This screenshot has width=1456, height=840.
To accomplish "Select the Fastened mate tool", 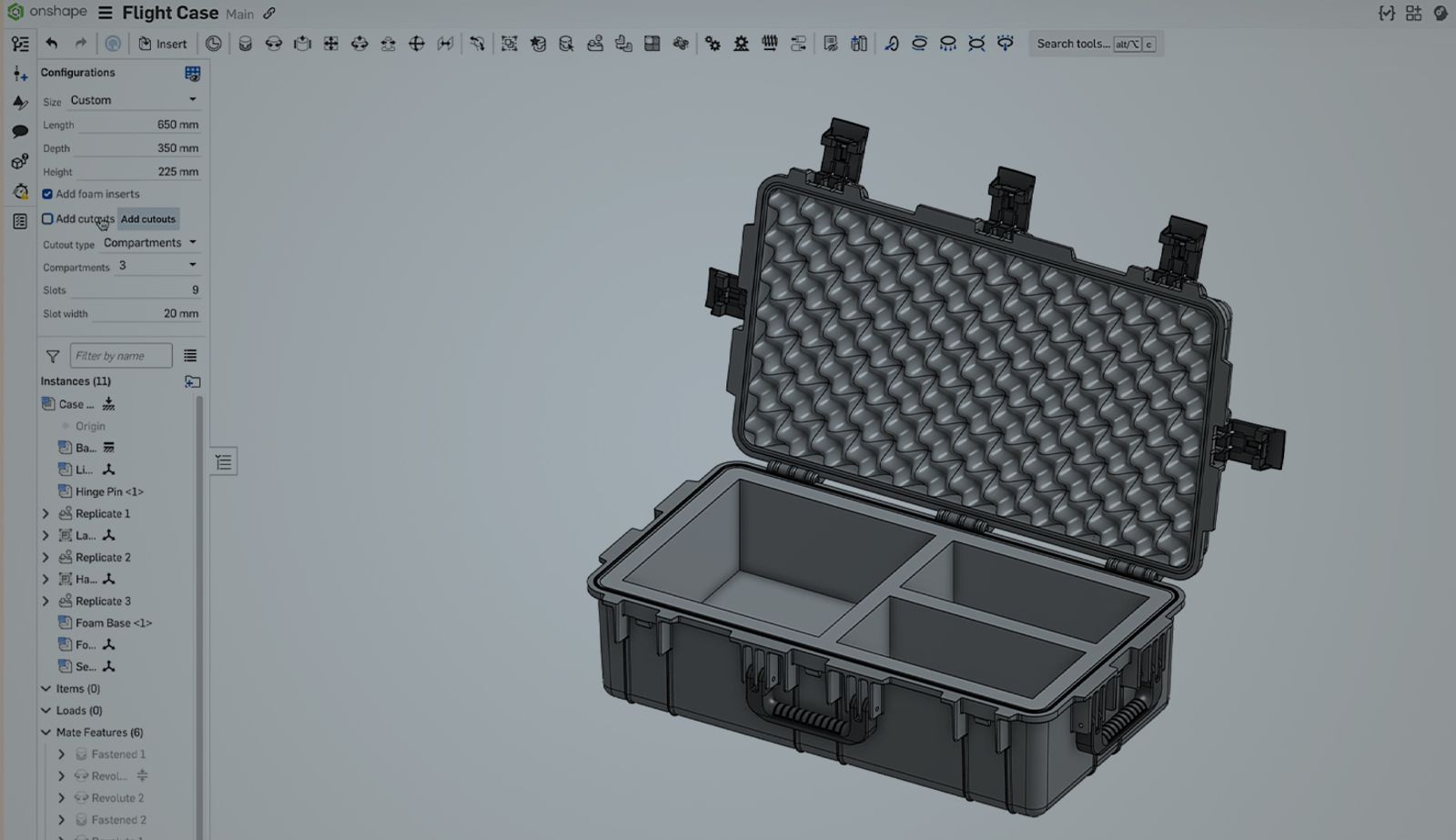I will [245, 44].
